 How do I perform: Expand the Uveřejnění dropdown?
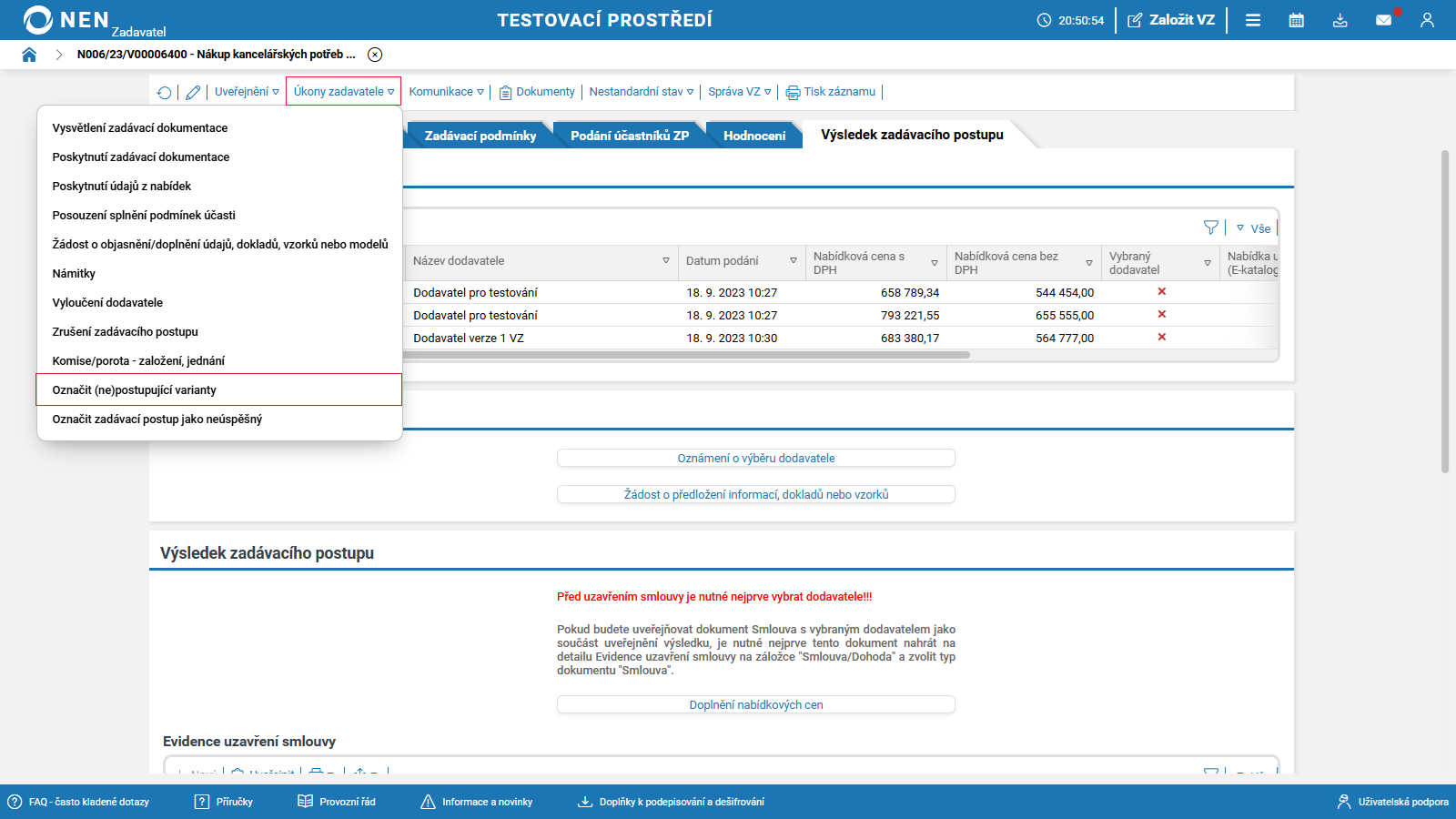click(x=247, y=92)
